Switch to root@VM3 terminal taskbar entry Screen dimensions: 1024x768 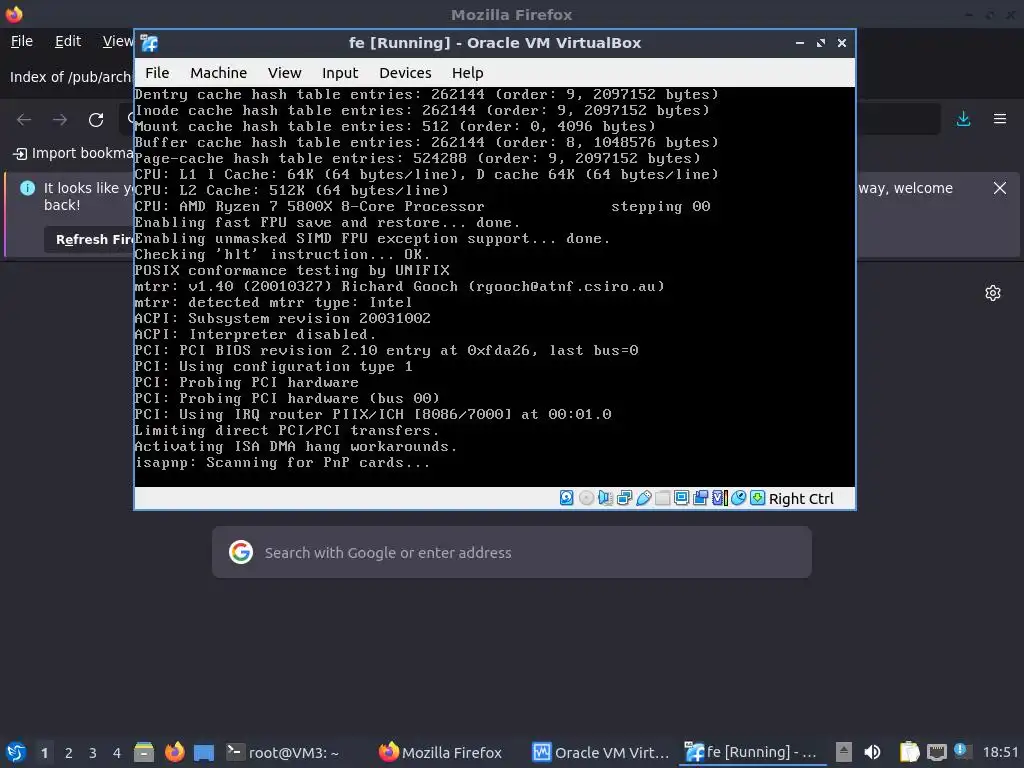coord(283,752)
